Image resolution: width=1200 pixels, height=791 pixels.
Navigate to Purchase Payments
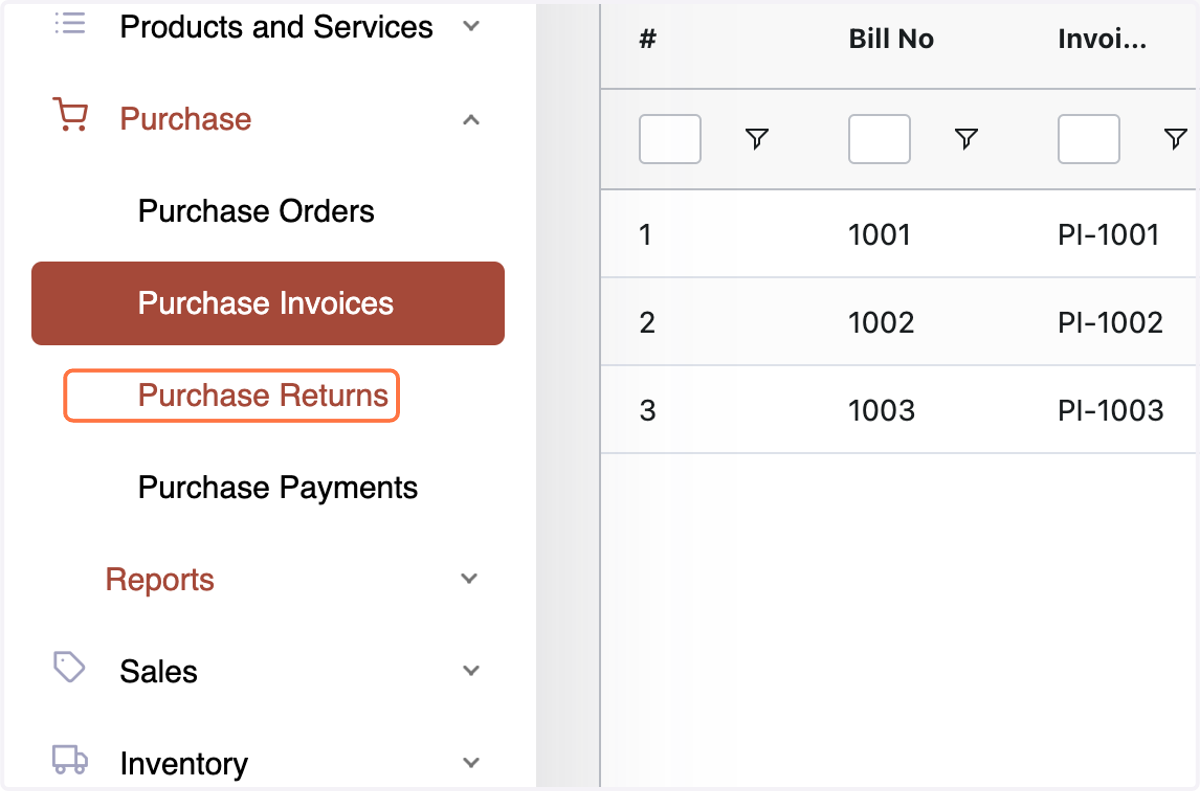(278, 487)
